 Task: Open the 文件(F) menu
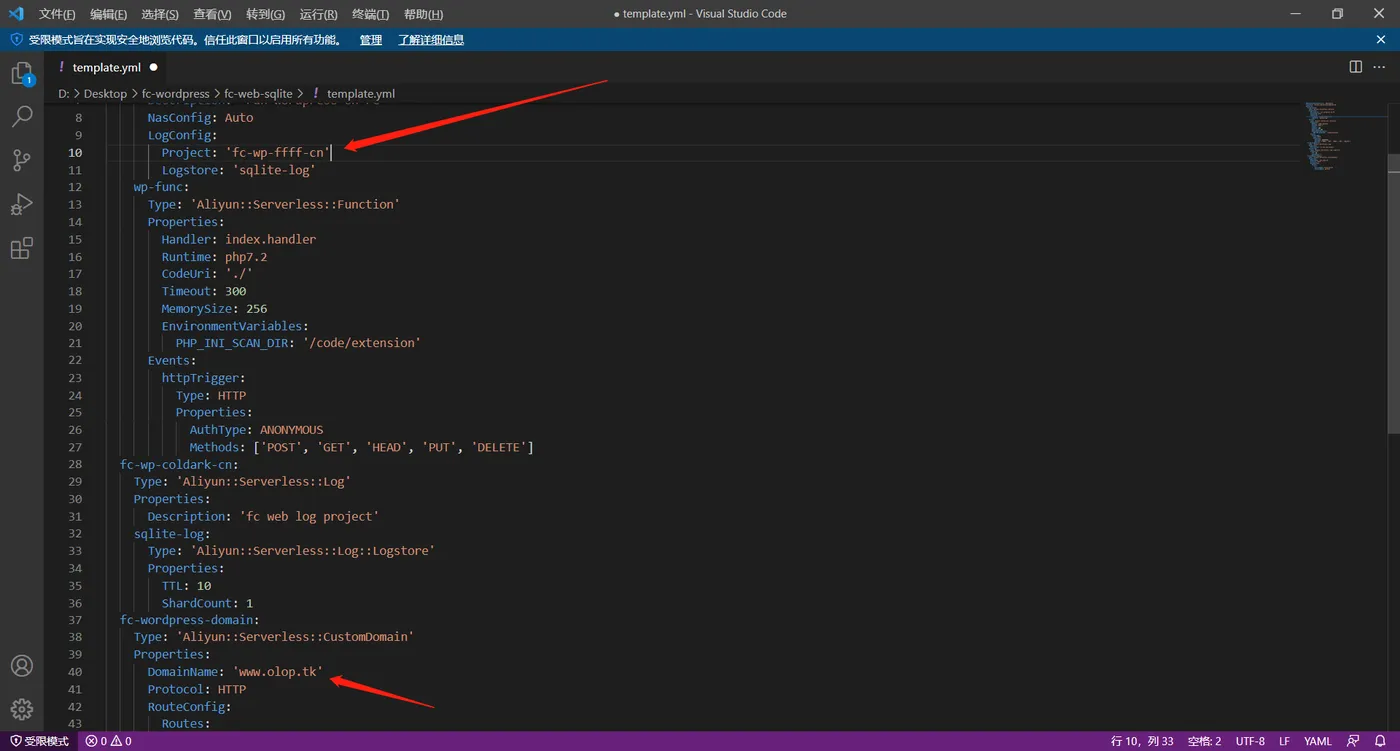[x=57, y=14]
